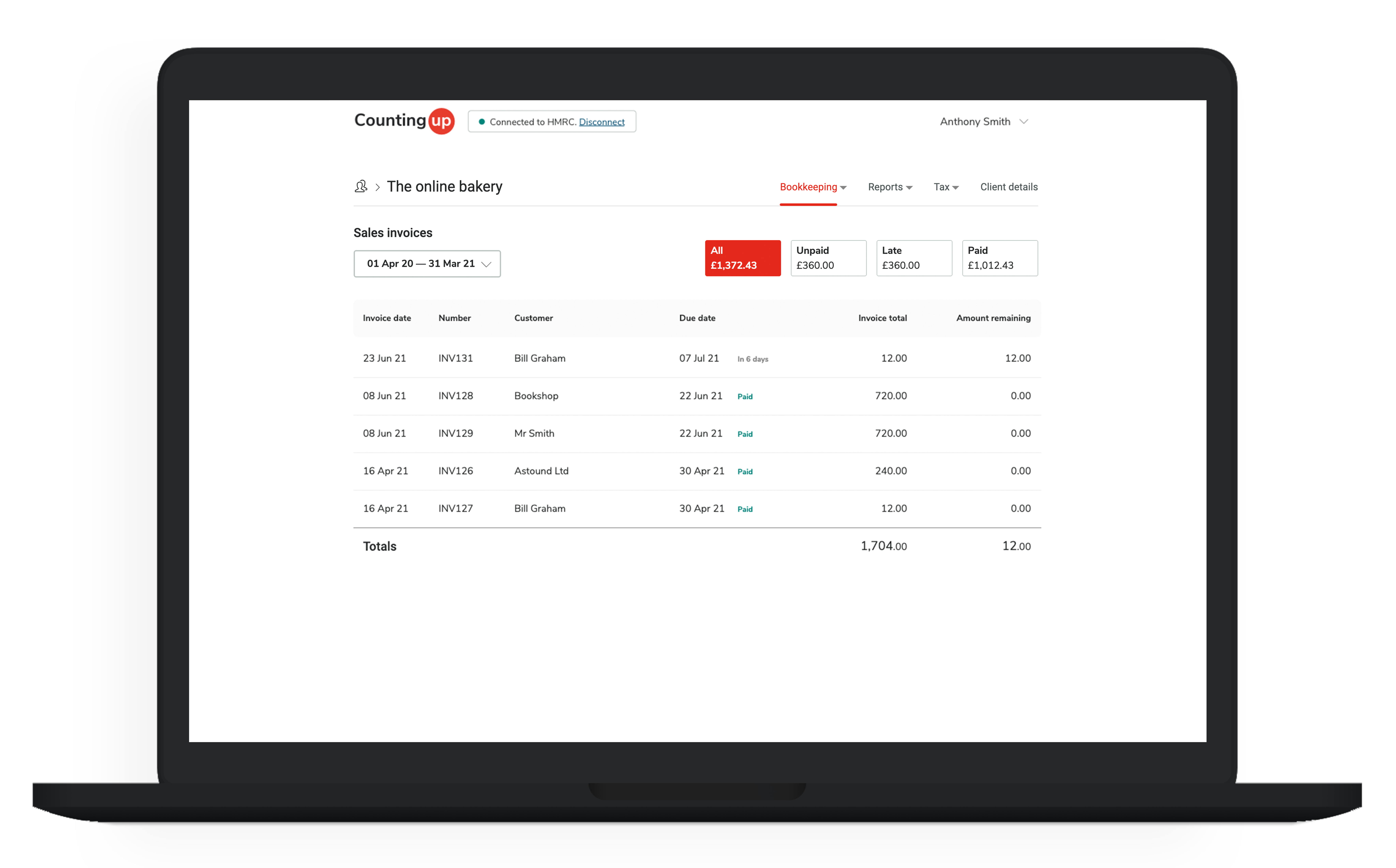Open the clients home breadcrumb icon

click(x=361, y=187)
